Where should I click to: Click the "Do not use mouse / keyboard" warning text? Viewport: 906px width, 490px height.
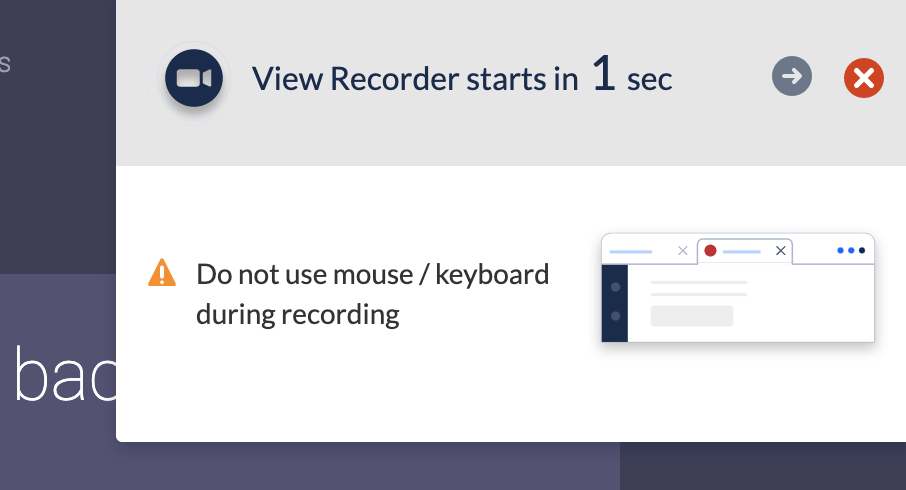[372, 273]
